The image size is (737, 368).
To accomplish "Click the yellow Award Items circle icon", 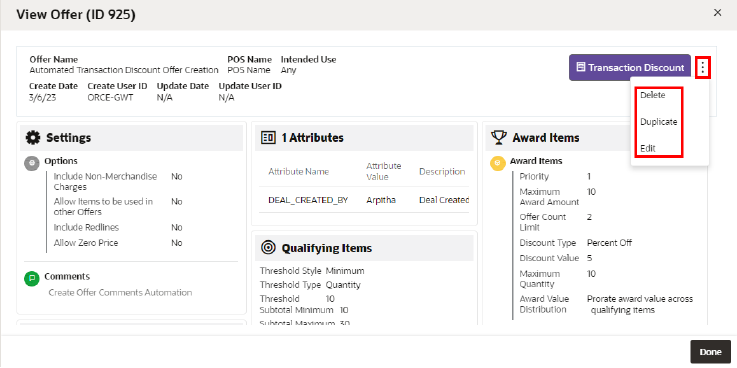I will click(x=497, y=163).
